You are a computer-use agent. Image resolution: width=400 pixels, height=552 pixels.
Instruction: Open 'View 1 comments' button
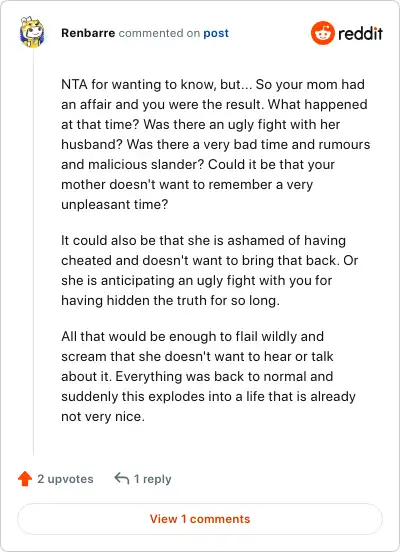coord(200,519)
